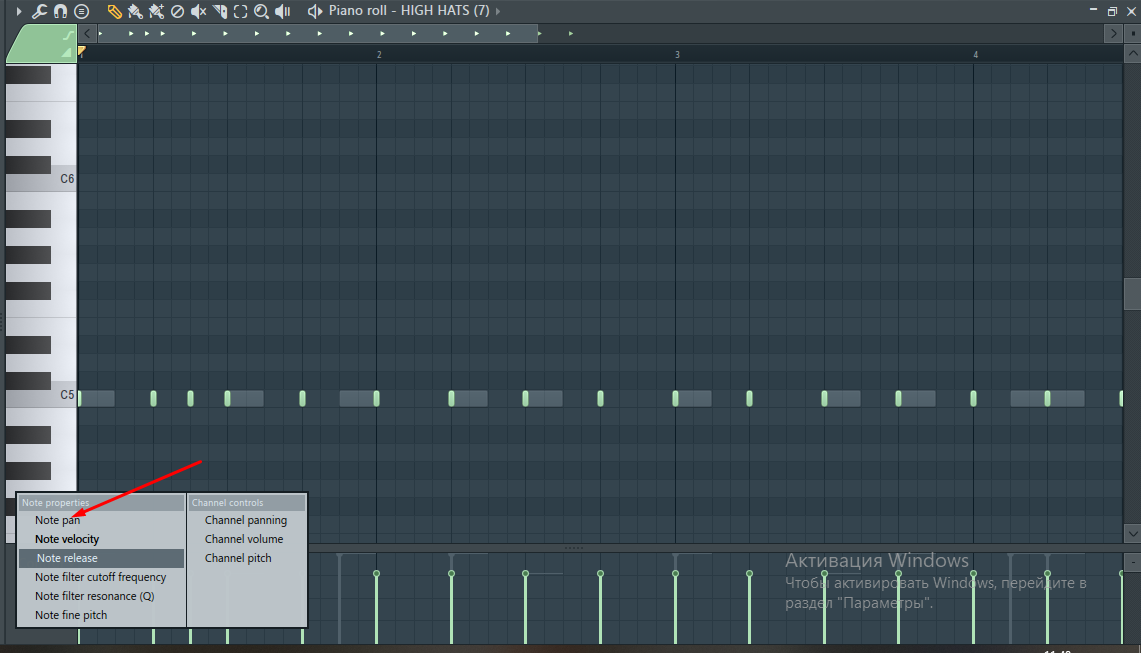
Task: Select the Mute tool
Action: 199,11
